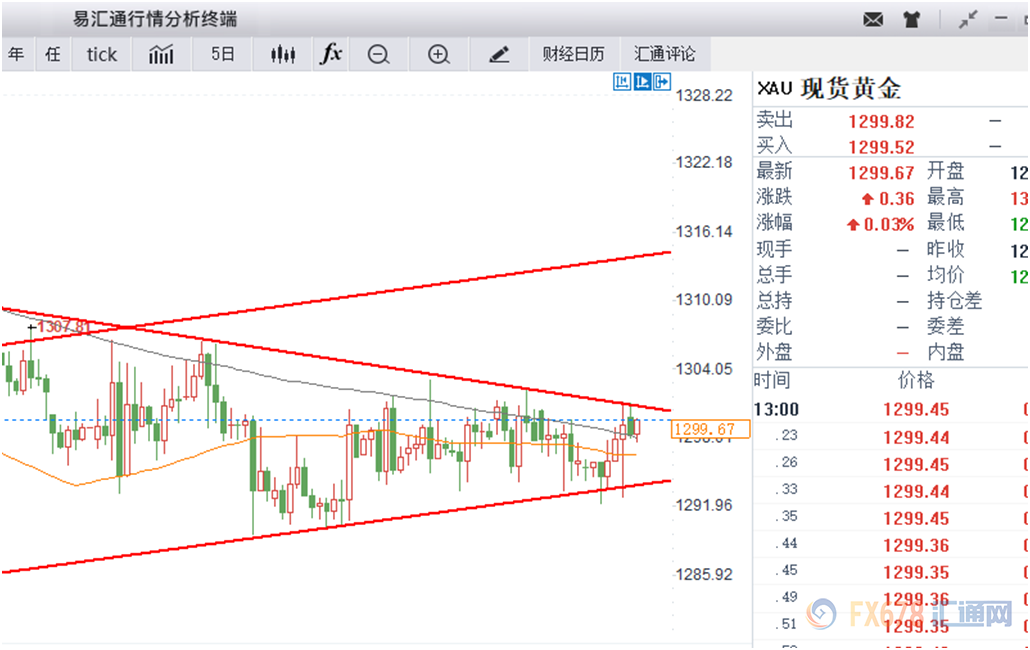Zoom in the chart with plus magnifier
The width and height of the screenshot is (1030, 650).
pos(438,55)
